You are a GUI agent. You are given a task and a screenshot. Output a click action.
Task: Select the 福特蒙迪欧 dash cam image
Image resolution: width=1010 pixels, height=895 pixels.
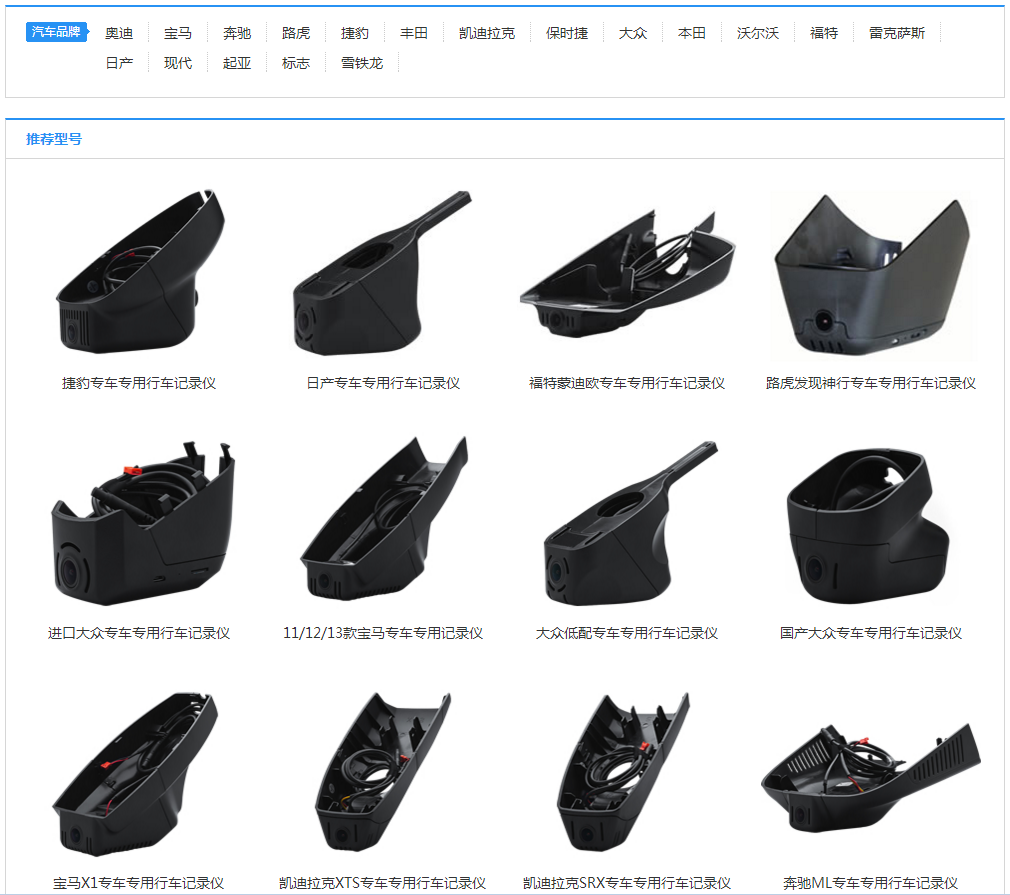coord(627,270)
